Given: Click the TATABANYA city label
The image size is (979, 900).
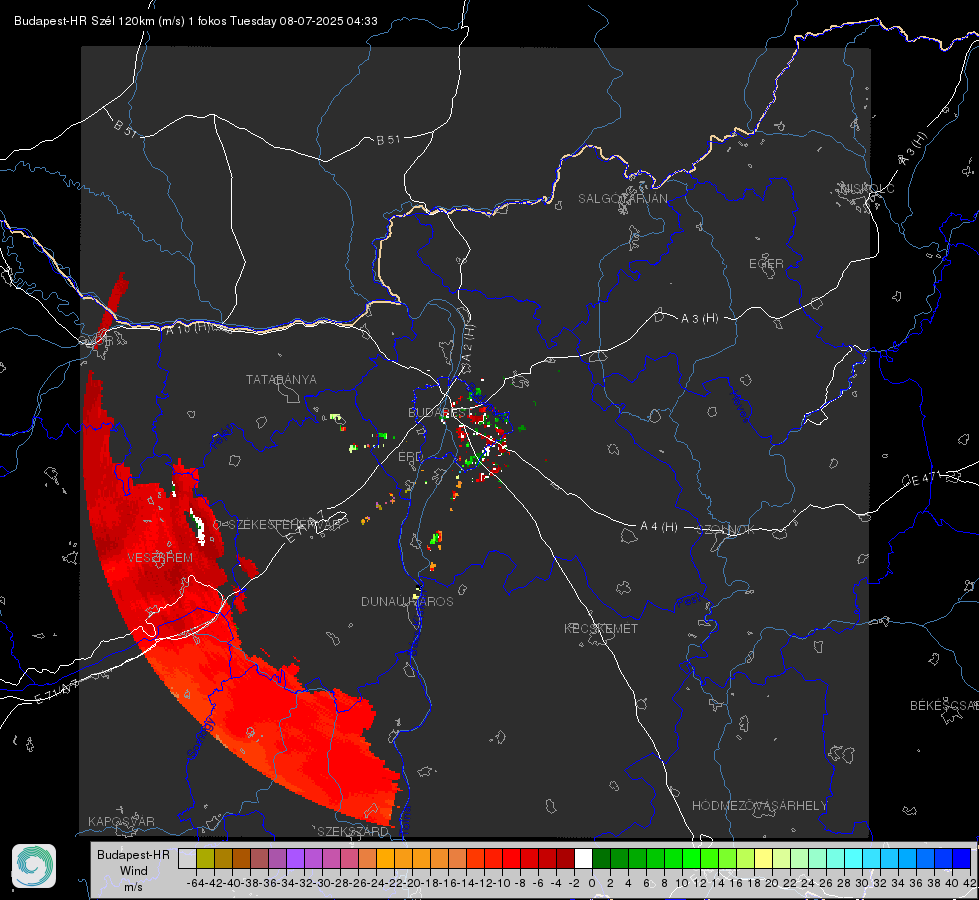Looking at the screenshot, I should [x=282, y=380].
